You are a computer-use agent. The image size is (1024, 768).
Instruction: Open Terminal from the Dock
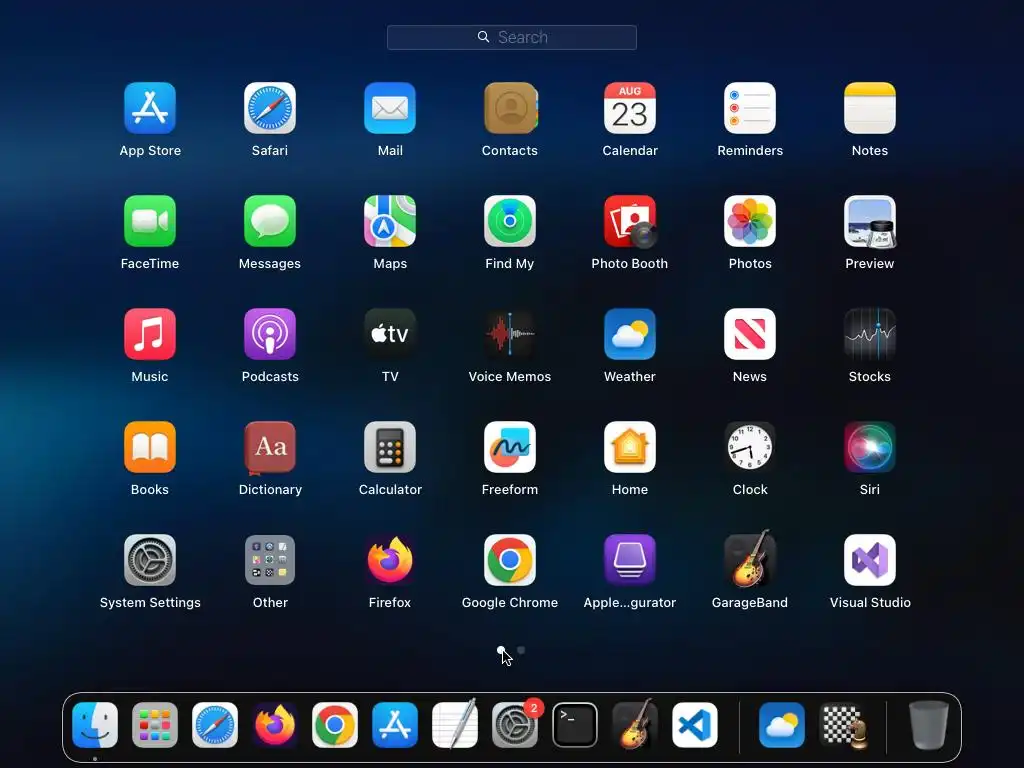click(575, 725)
